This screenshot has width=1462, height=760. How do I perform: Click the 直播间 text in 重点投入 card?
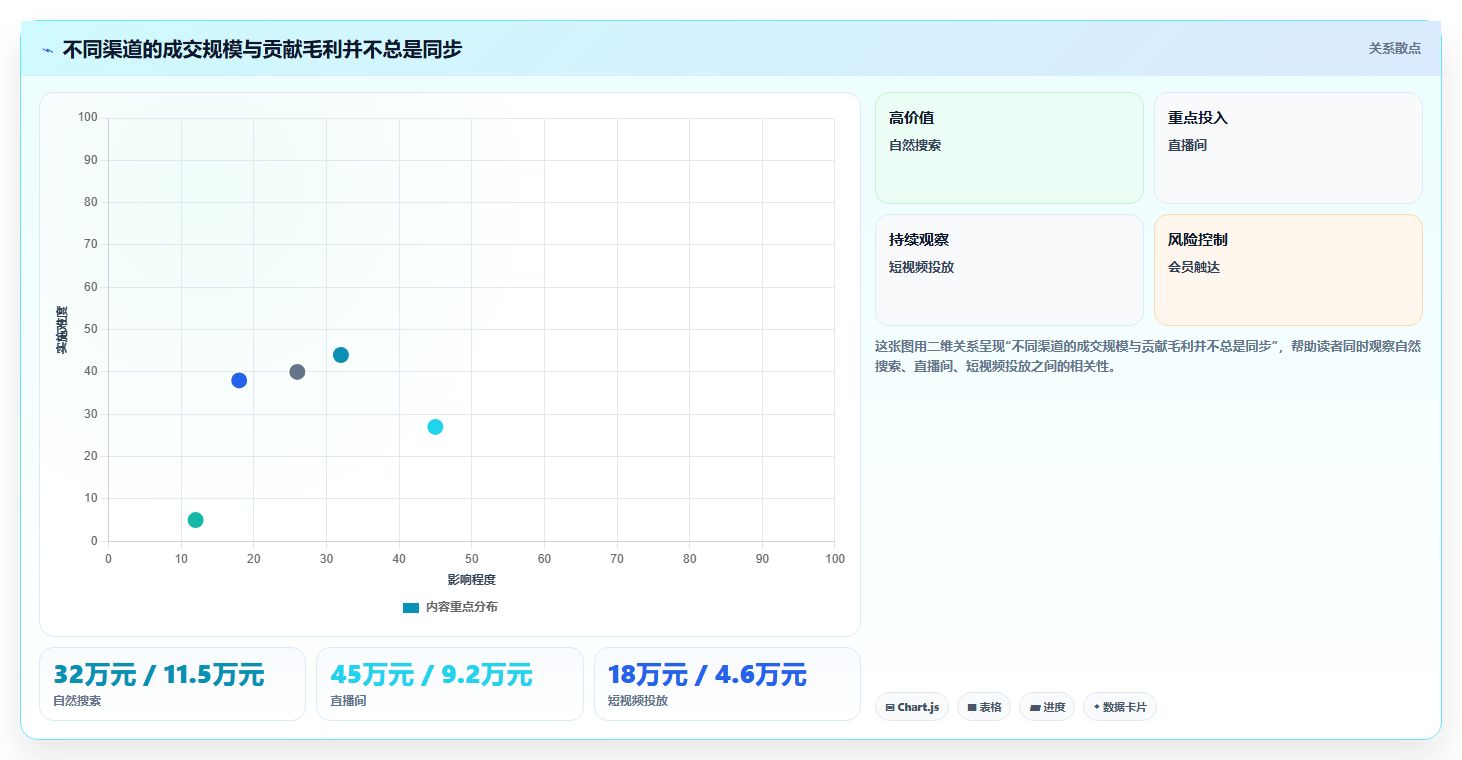coord(1188,145)
